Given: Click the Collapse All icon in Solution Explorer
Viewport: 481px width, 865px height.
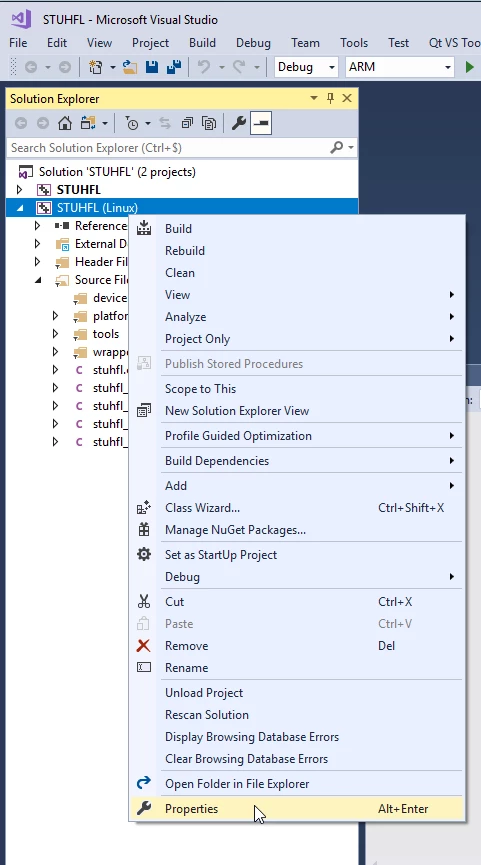Looking at the screenshot, I should click(188, 123).
